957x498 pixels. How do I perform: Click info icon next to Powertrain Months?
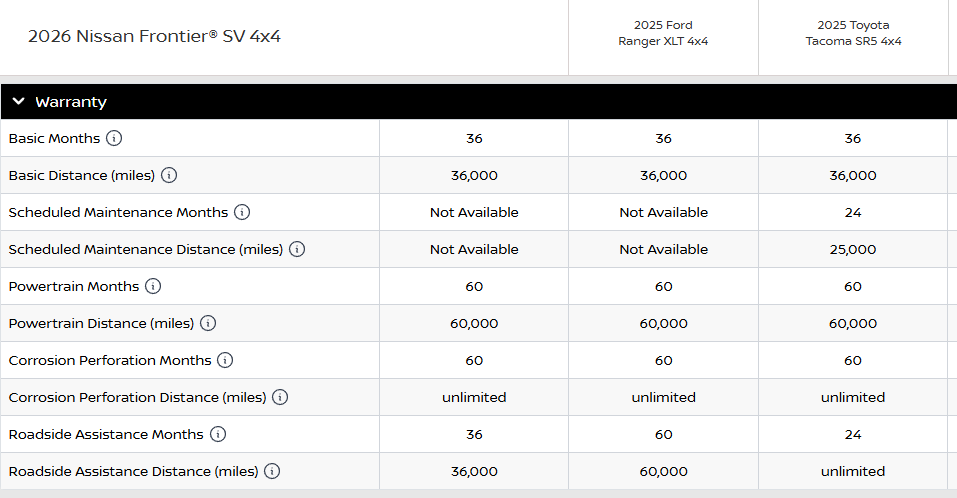click(153, 286)
